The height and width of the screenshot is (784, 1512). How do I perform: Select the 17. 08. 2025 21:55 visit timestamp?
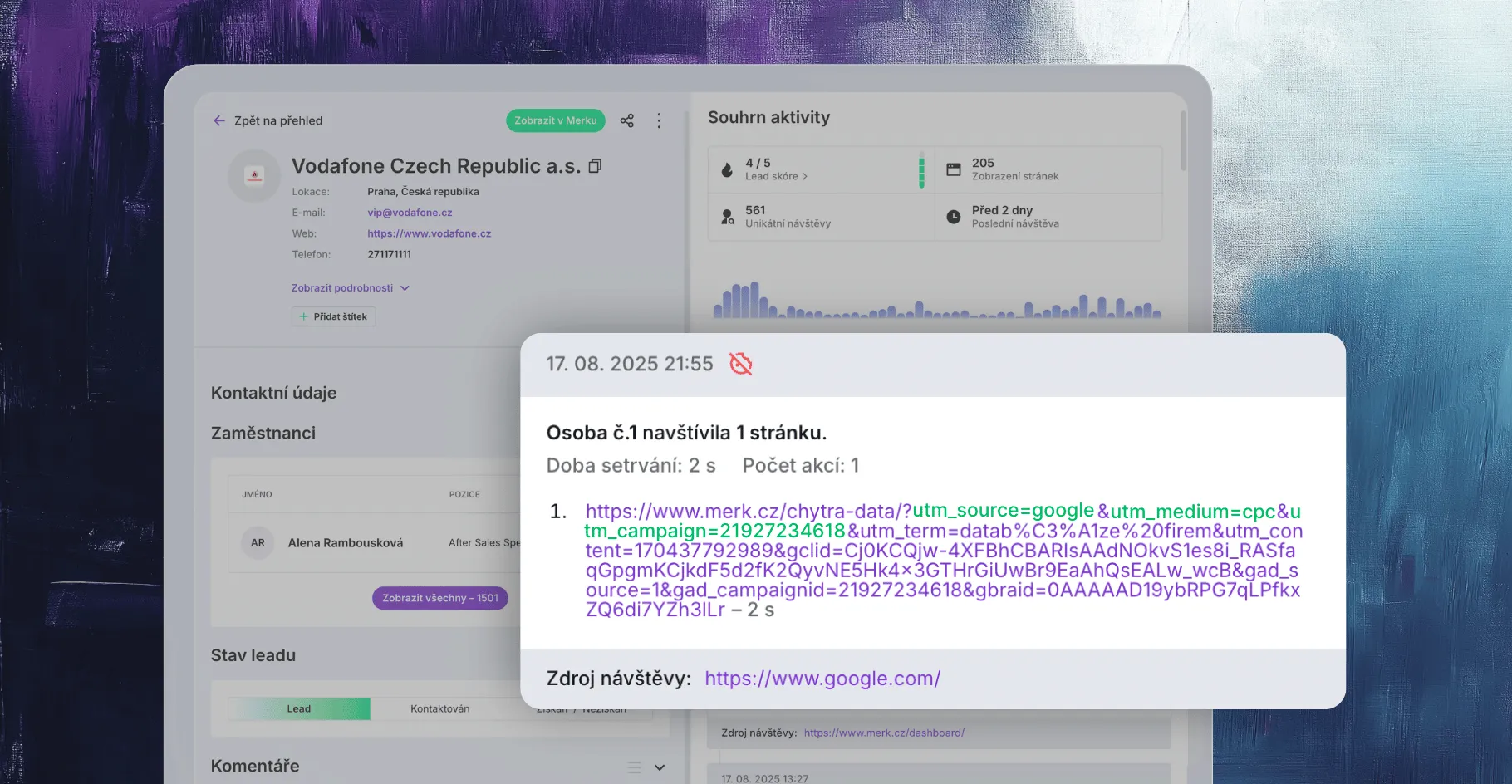pyautogui.click(x=630, y=364)
